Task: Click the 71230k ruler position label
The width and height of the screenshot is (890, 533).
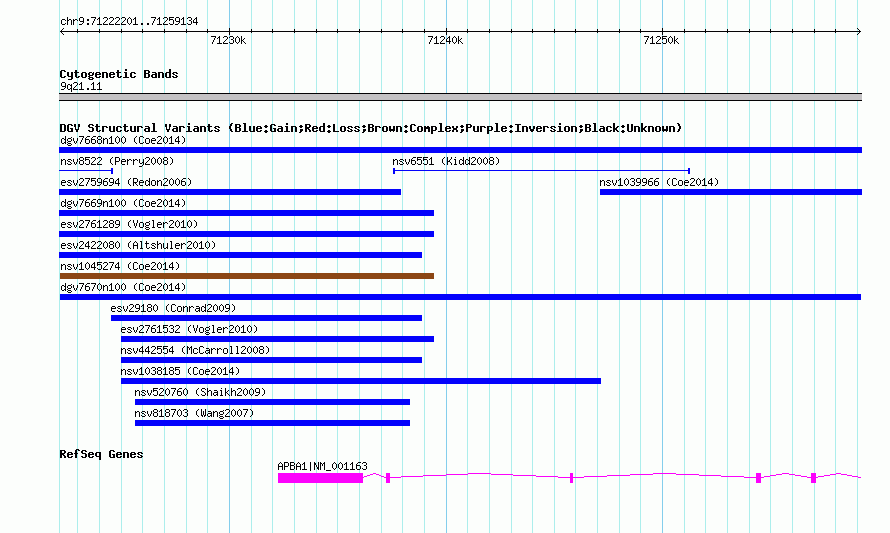Action: coord(228,40)
